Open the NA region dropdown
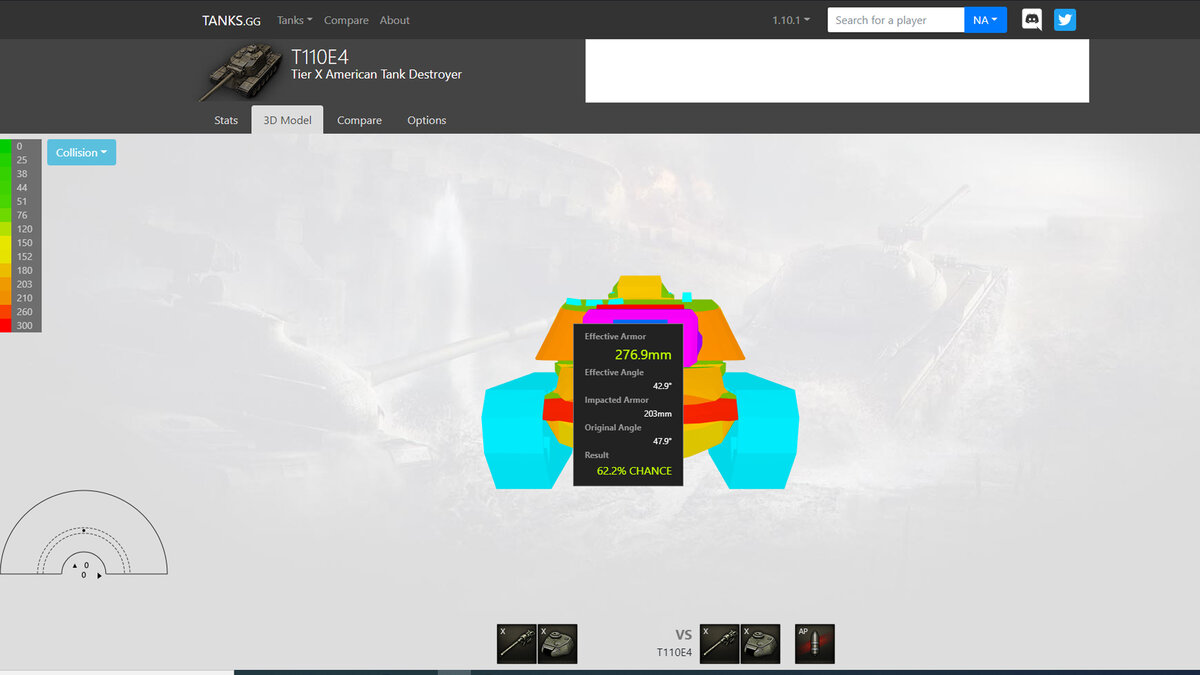1200x675 pixels. click(985, 20)
